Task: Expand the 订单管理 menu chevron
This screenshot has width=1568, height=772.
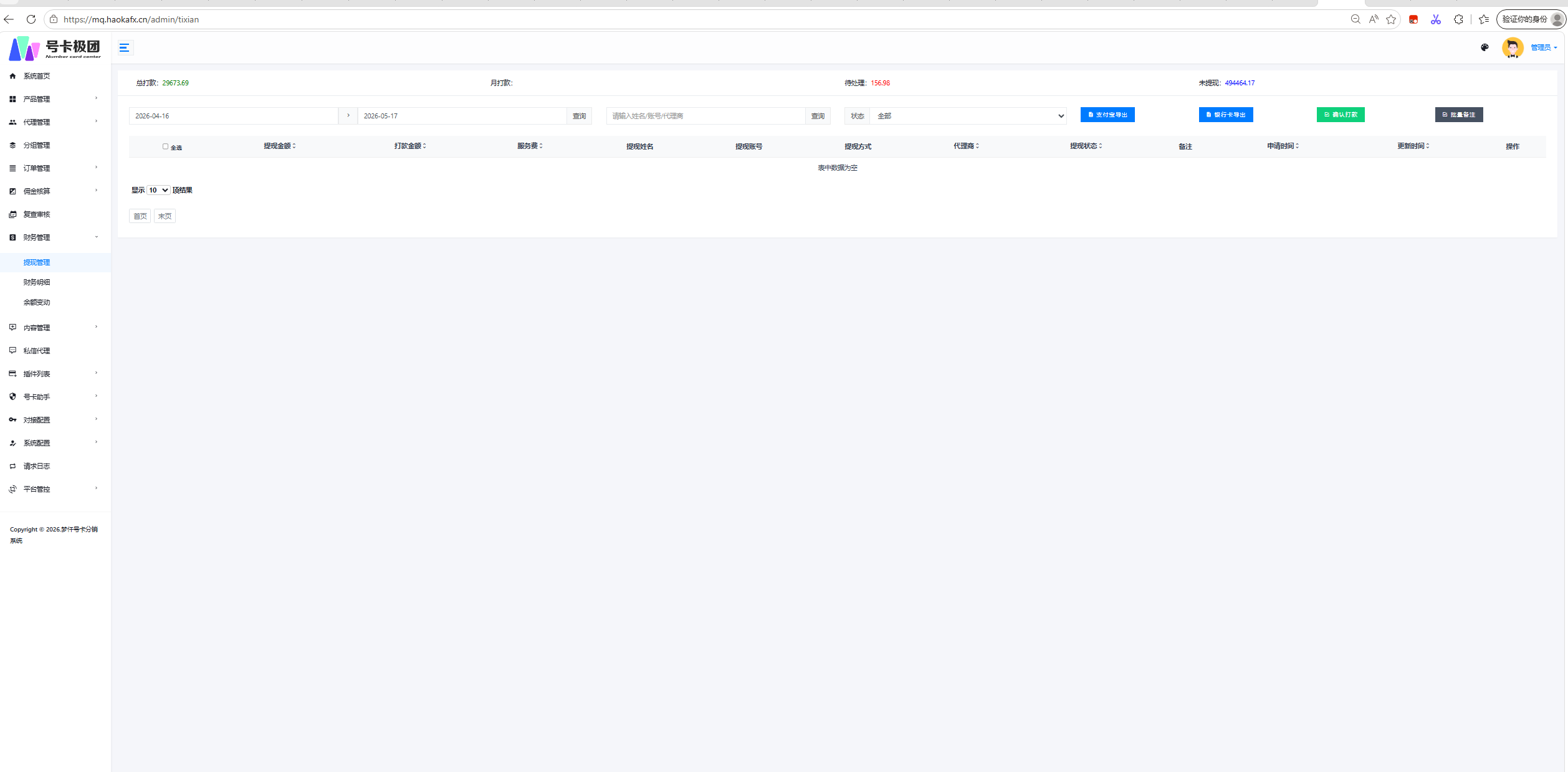Action: 96,168
